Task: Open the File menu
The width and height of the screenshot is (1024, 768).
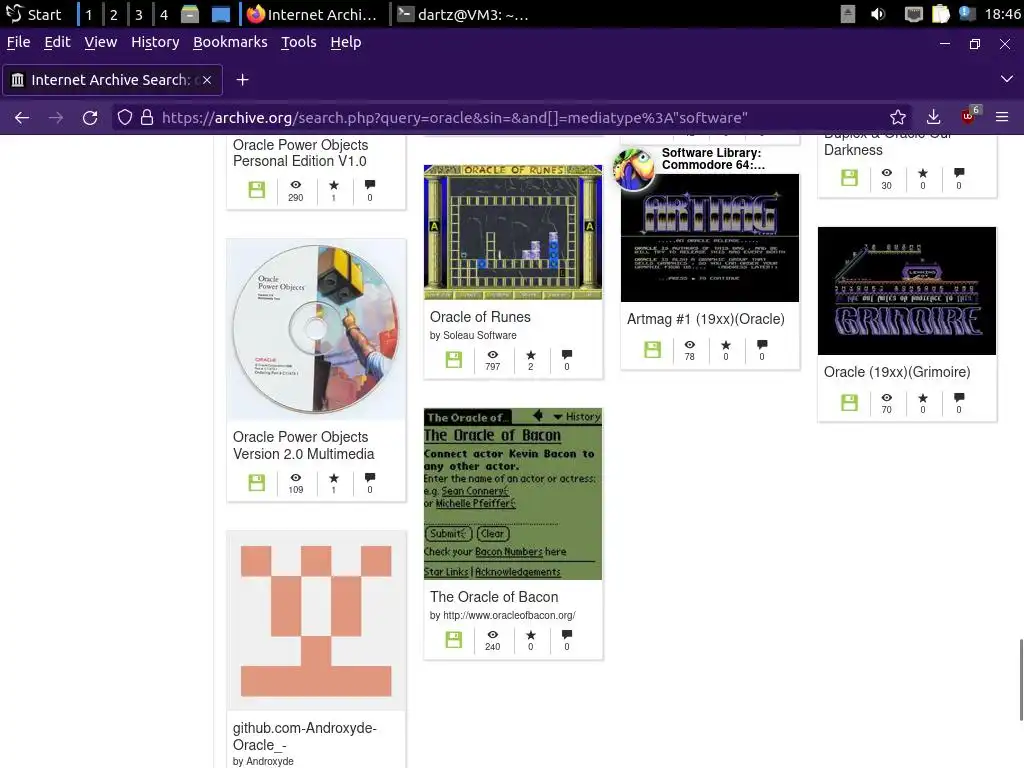Action: pos(18,42)
